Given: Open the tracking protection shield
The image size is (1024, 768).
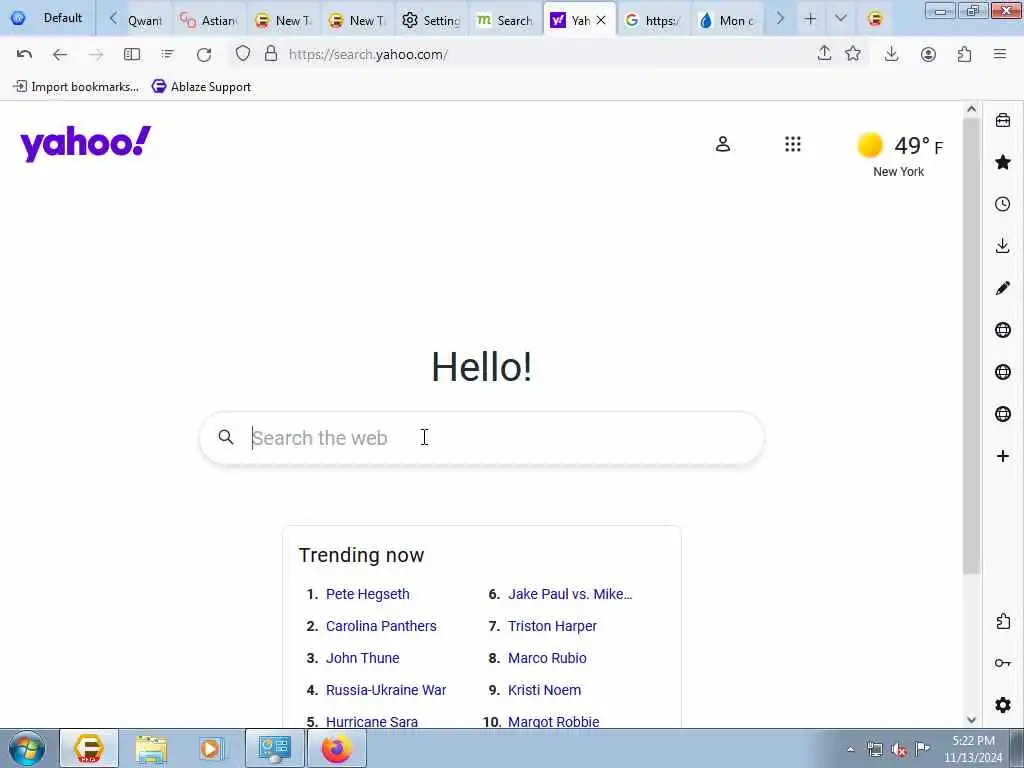Looking at the screenshot, I should 243,54.
